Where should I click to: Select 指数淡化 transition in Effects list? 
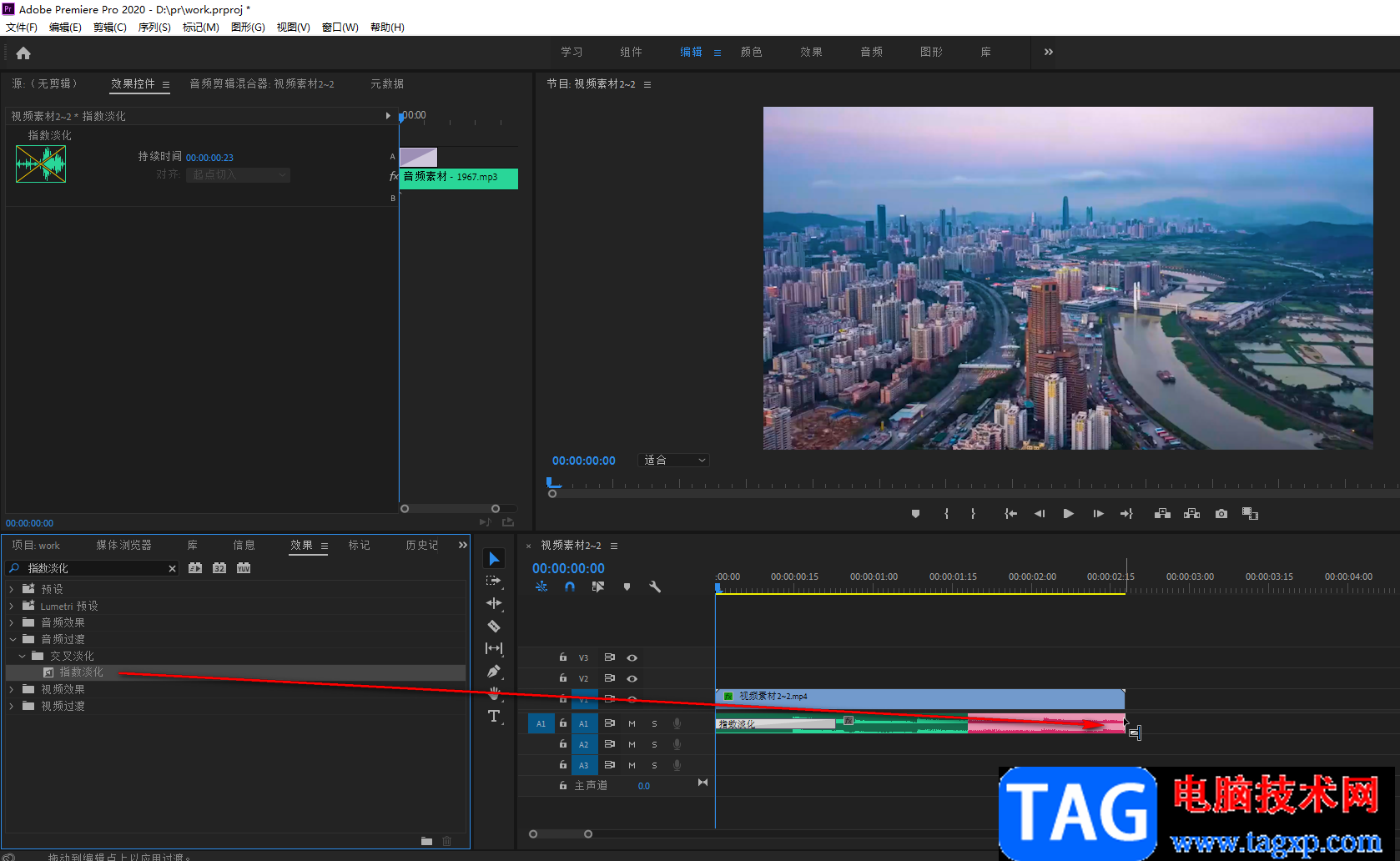coord(81,672)
